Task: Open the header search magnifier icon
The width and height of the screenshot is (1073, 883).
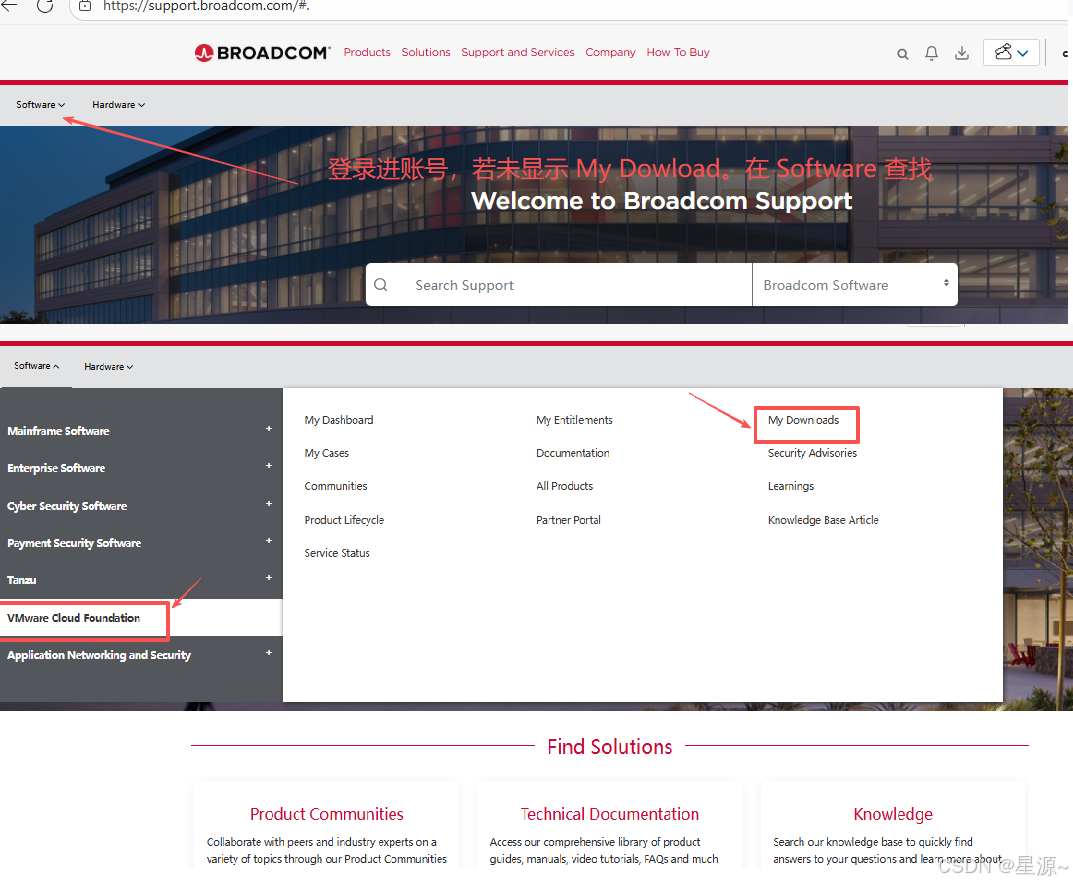Action: (903, 53)
